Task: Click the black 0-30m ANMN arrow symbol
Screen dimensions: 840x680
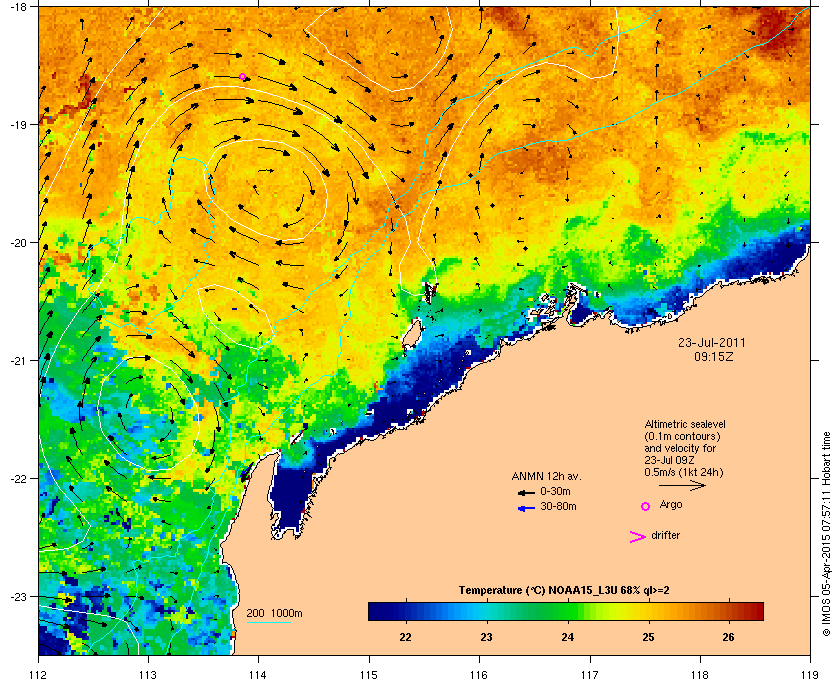Action: (526, 493)
